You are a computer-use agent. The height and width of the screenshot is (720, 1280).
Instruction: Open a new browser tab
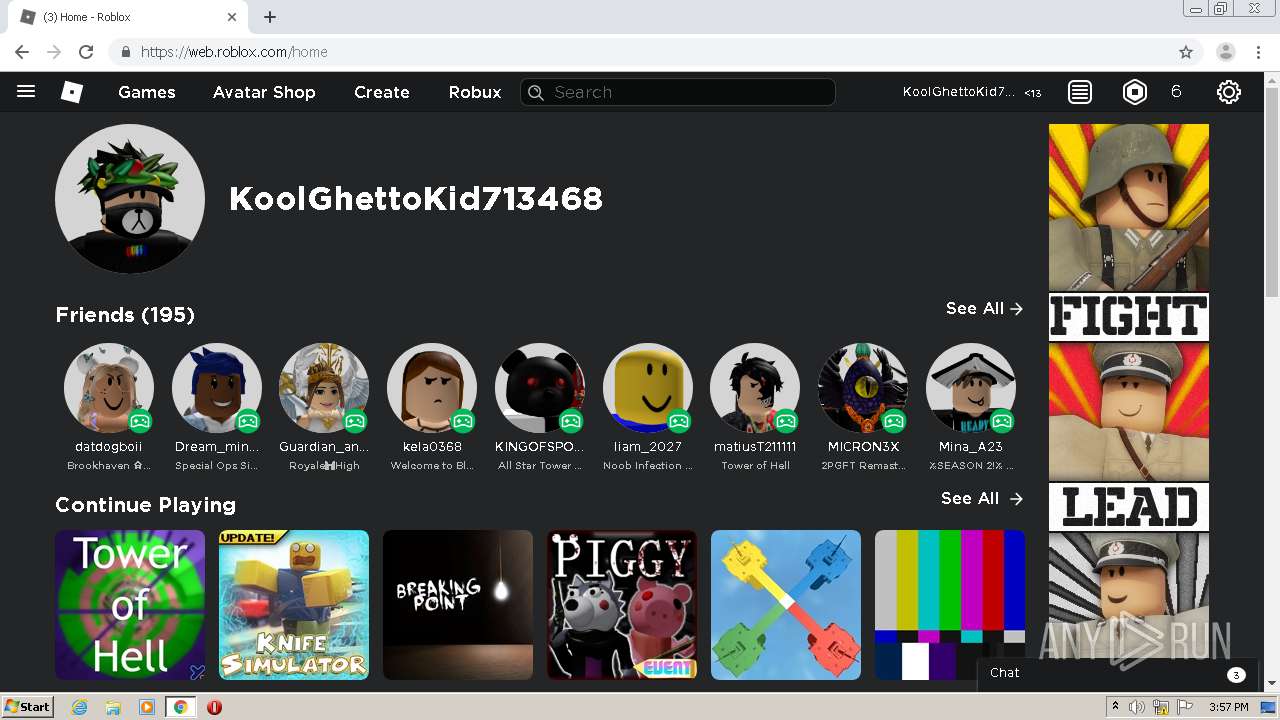270,17
